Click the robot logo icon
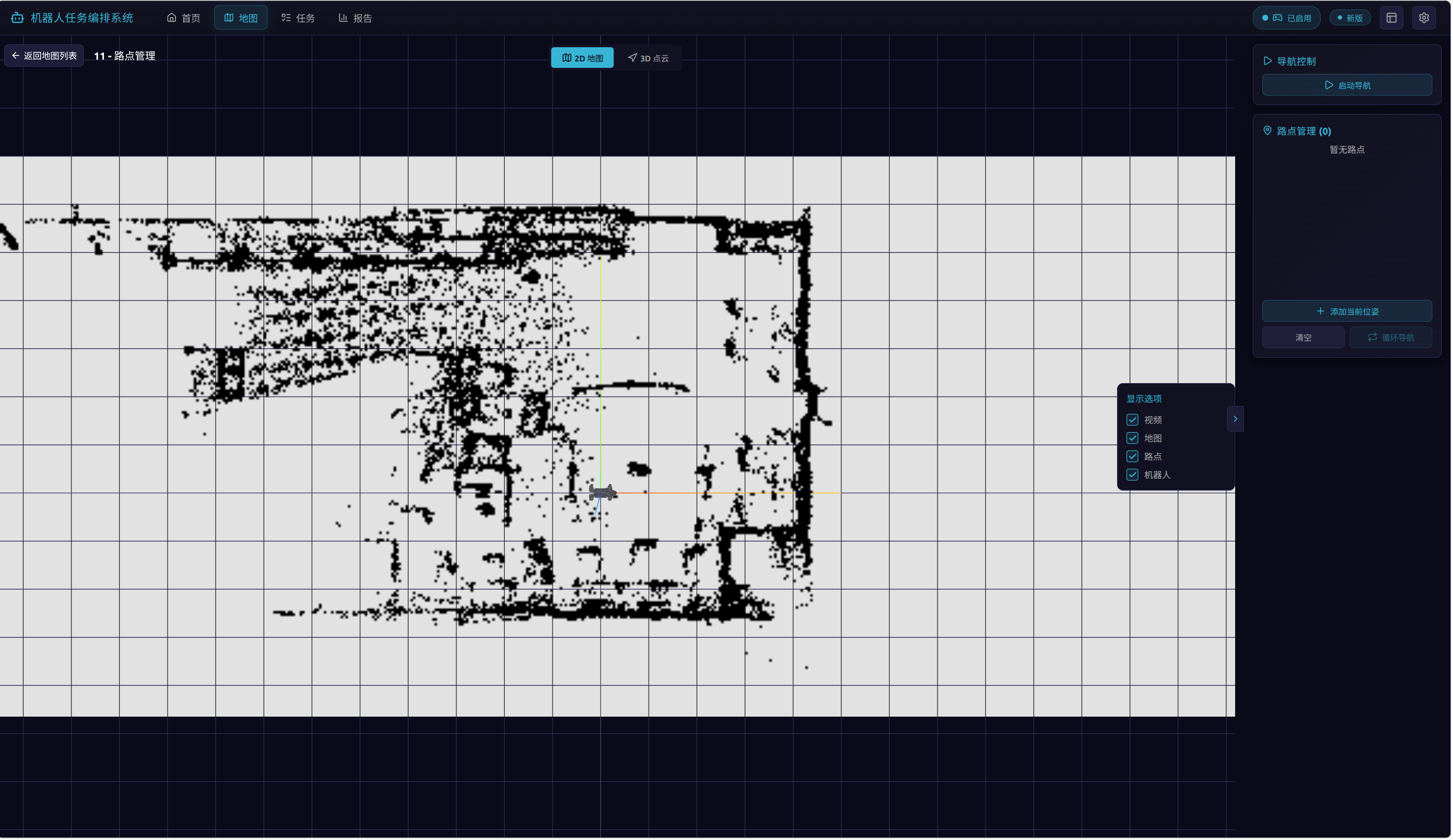 (17, 18)
